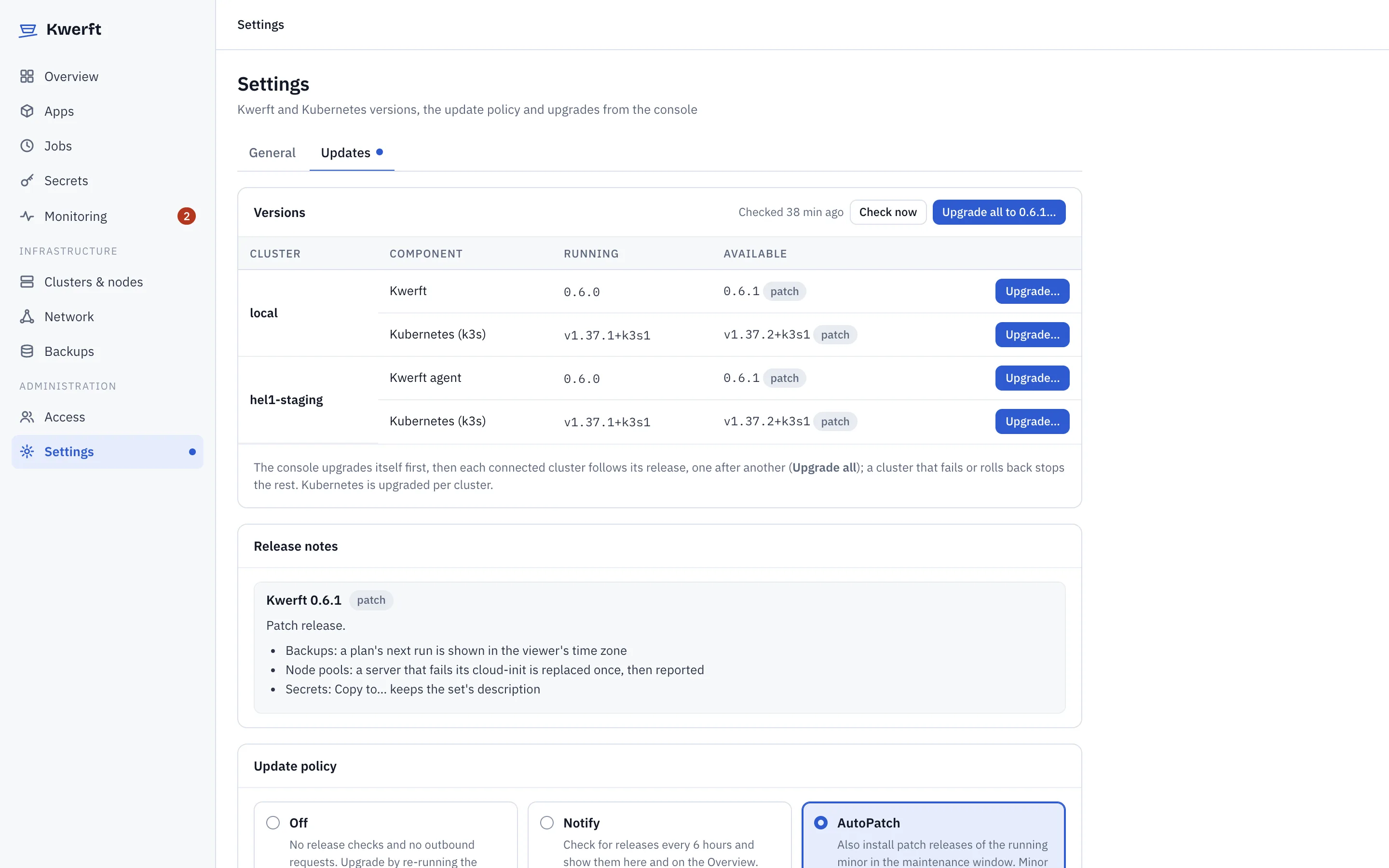Click the Settings gear icon in sidebar

(x=27, y=451)
